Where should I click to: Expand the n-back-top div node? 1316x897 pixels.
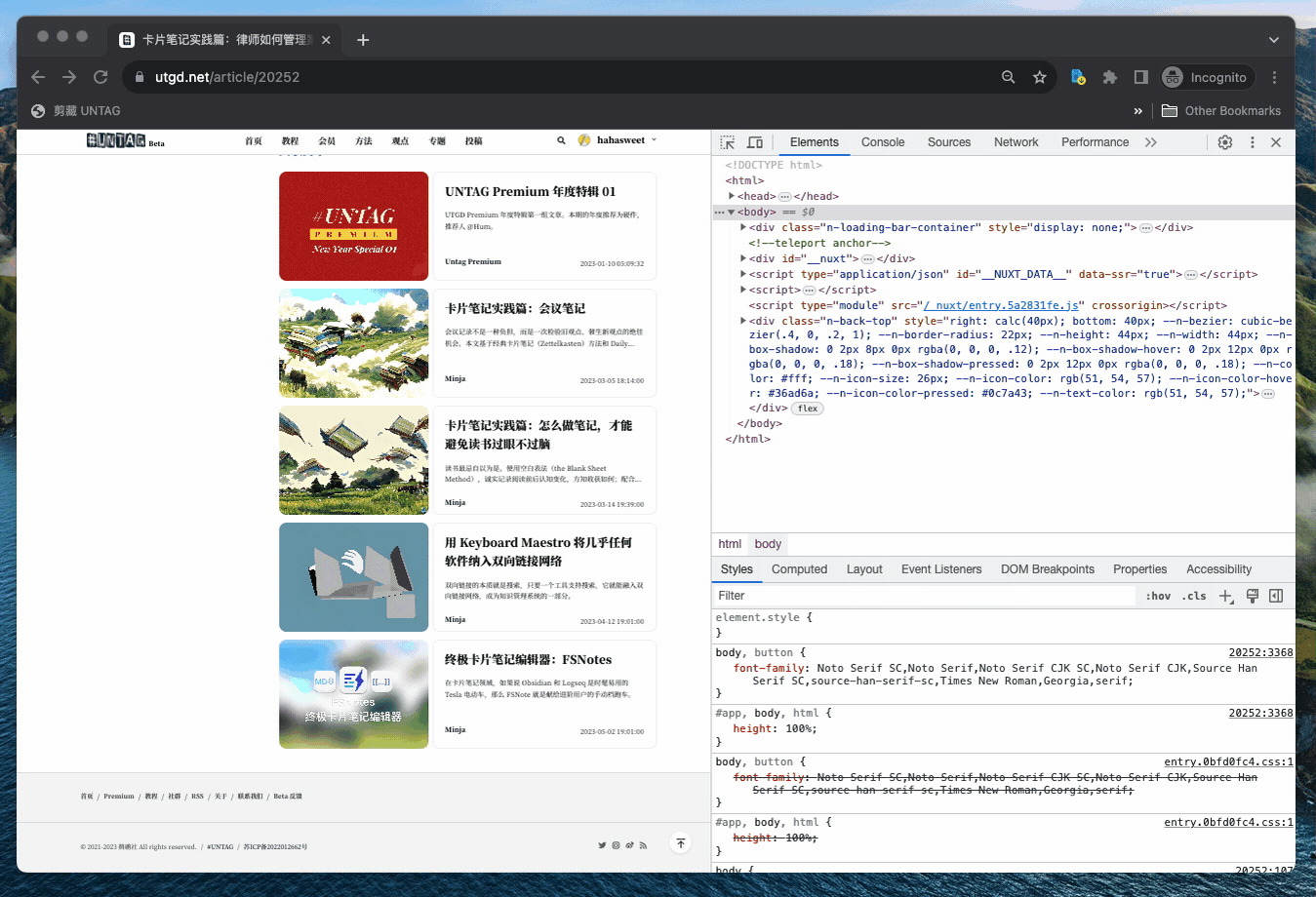click(x=743, y=321)
